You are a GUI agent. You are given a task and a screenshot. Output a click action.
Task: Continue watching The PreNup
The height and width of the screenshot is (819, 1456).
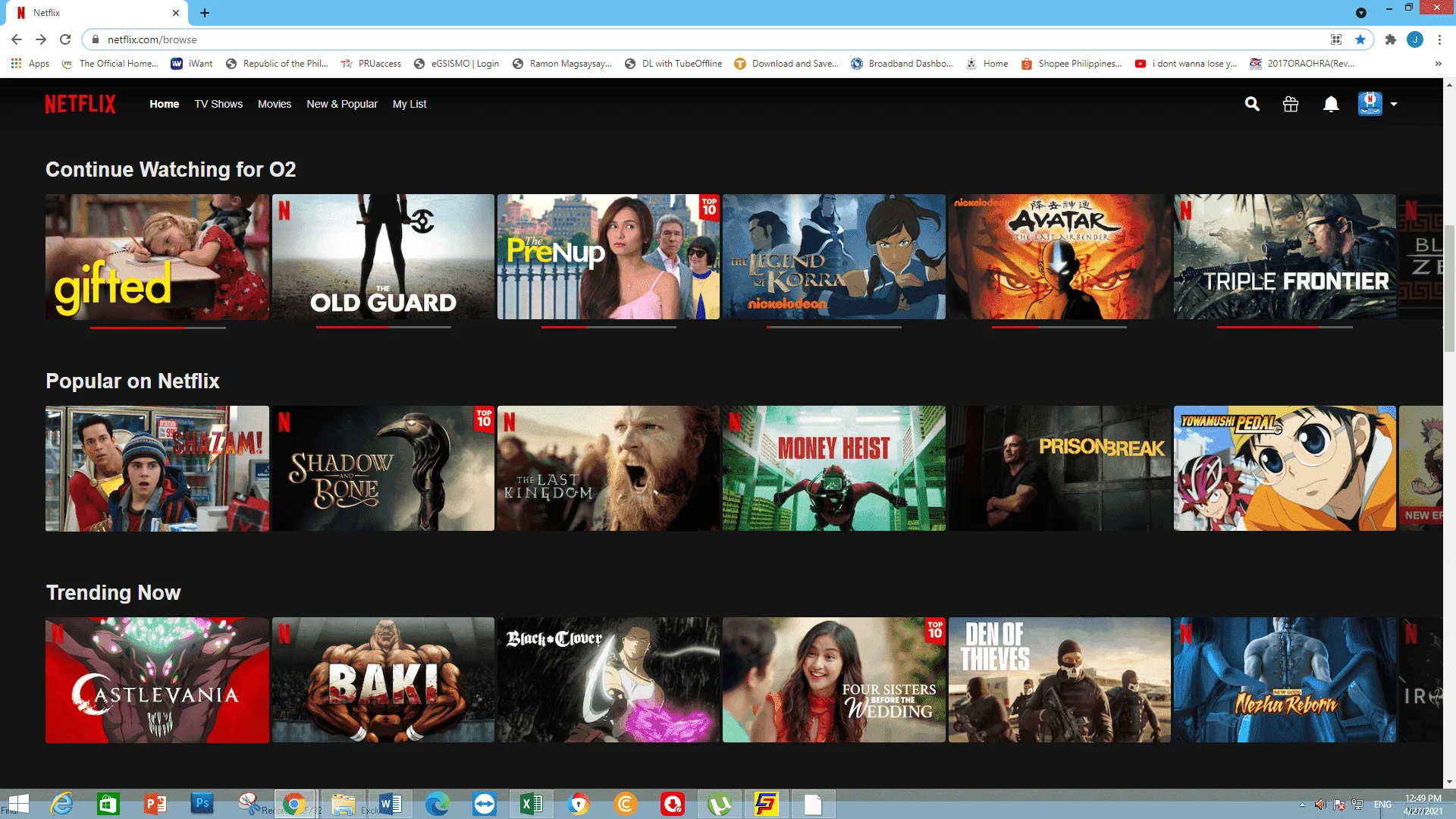point(608,256)
